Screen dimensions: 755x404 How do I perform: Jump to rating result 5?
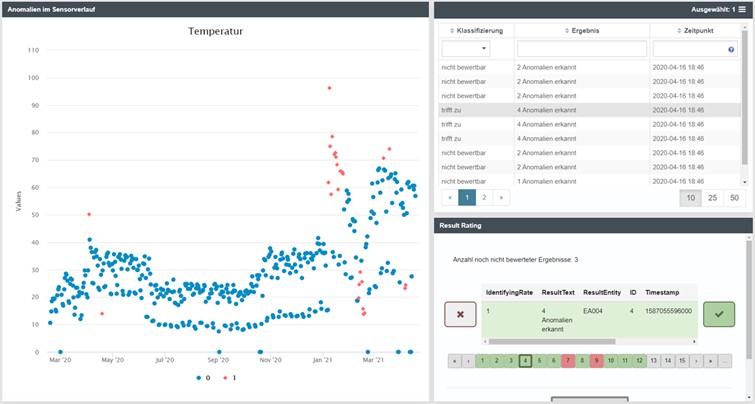539,361
